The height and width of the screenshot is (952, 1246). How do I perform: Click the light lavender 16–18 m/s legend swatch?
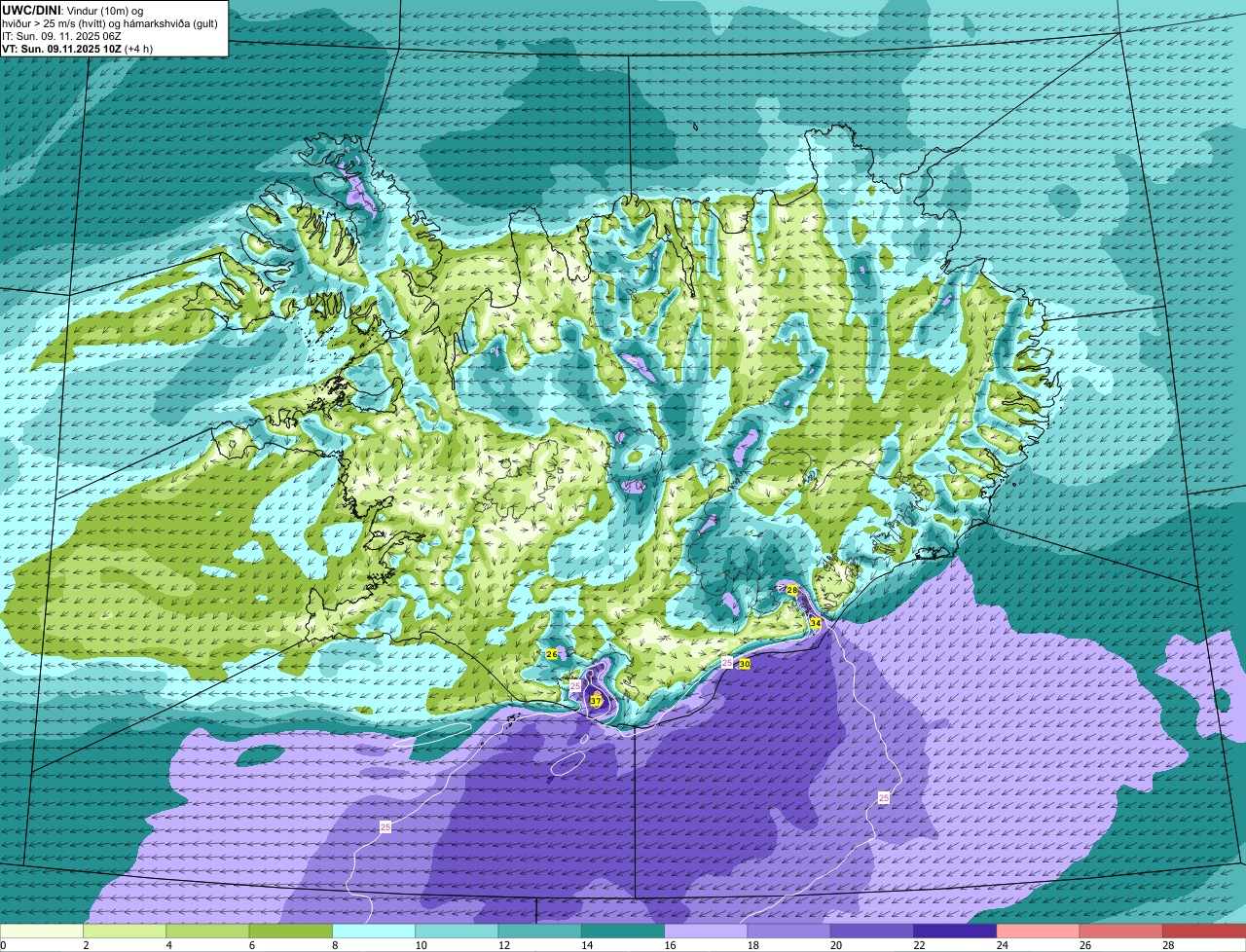point(706,931)
